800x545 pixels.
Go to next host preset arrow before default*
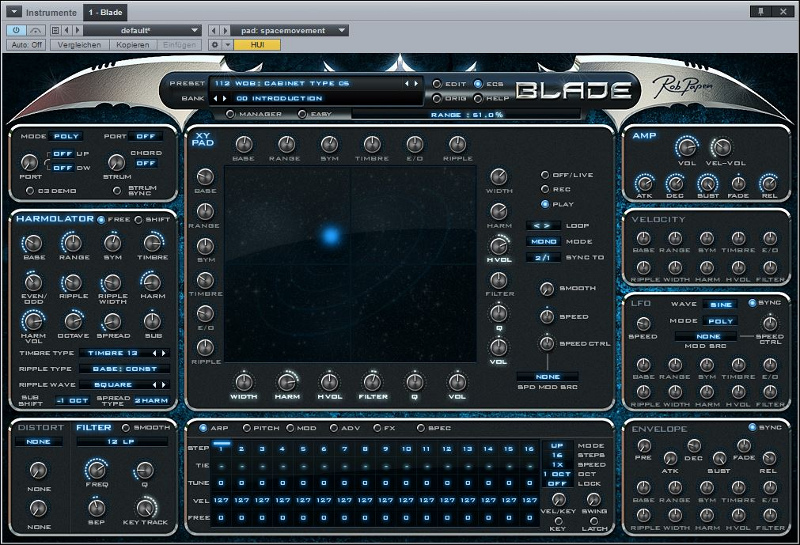(x=78, y=30)
